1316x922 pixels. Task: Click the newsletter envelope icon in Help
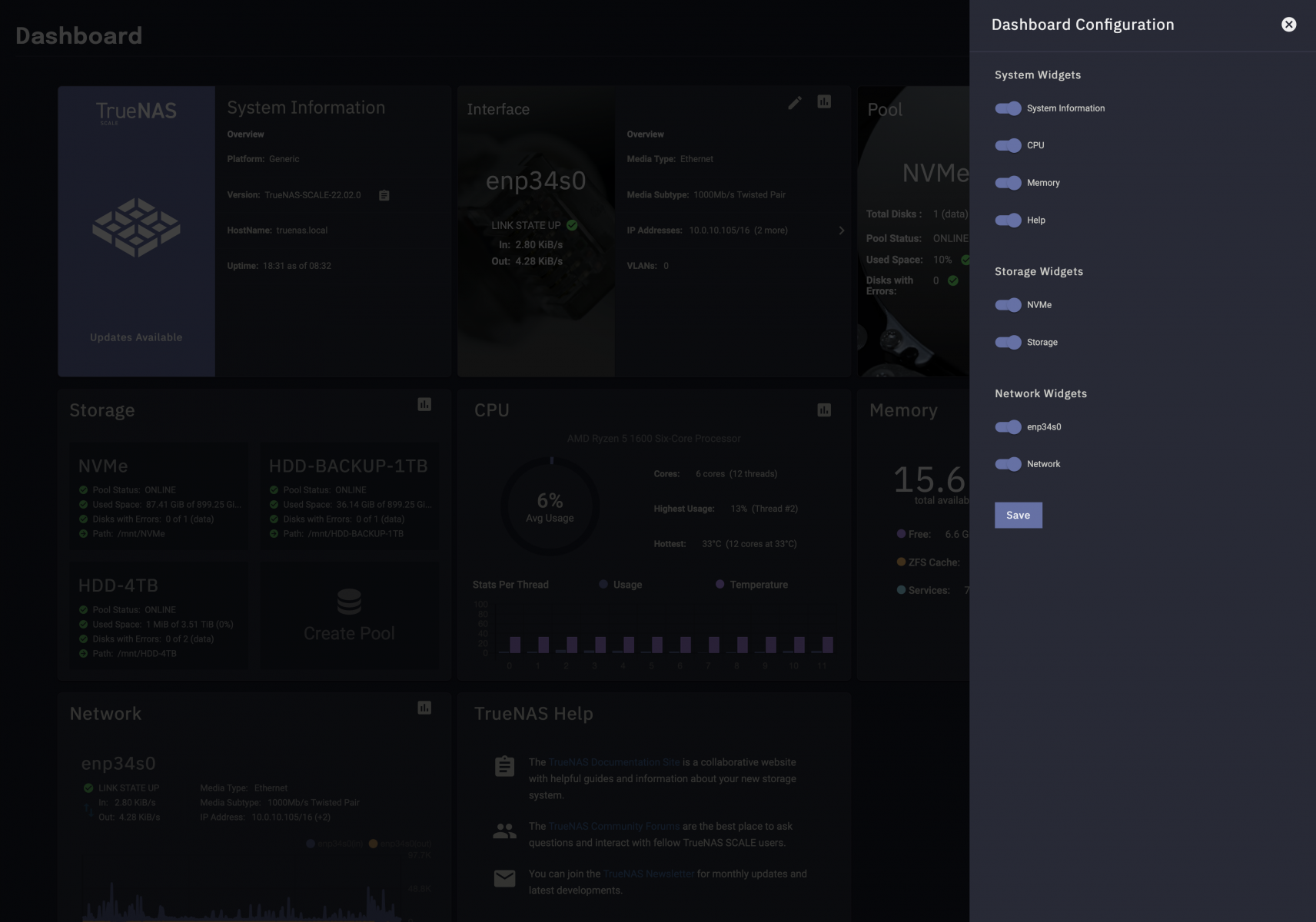[504, 877]
